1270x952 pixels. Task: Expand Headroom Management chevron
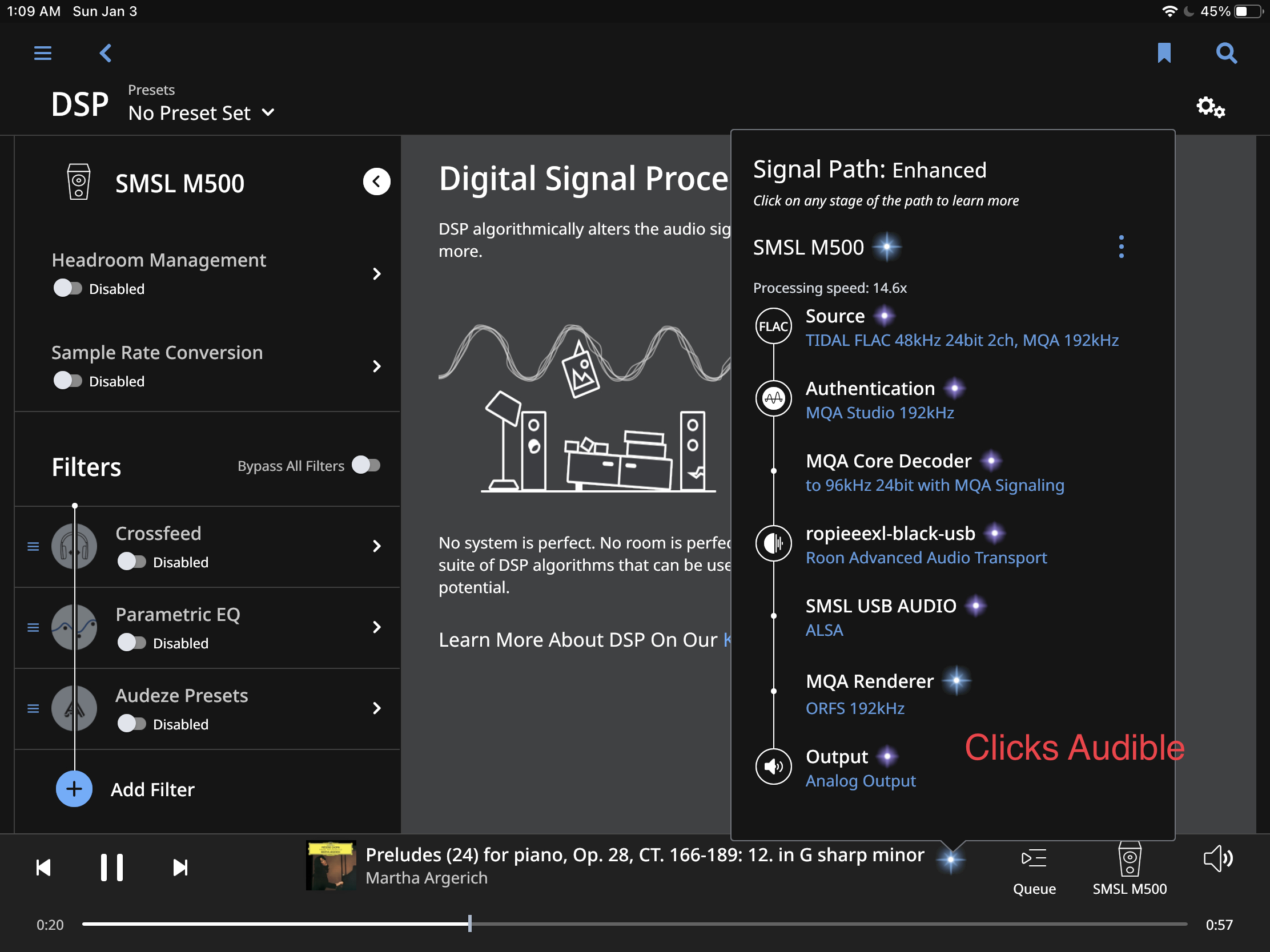click(x=377, y=274)
